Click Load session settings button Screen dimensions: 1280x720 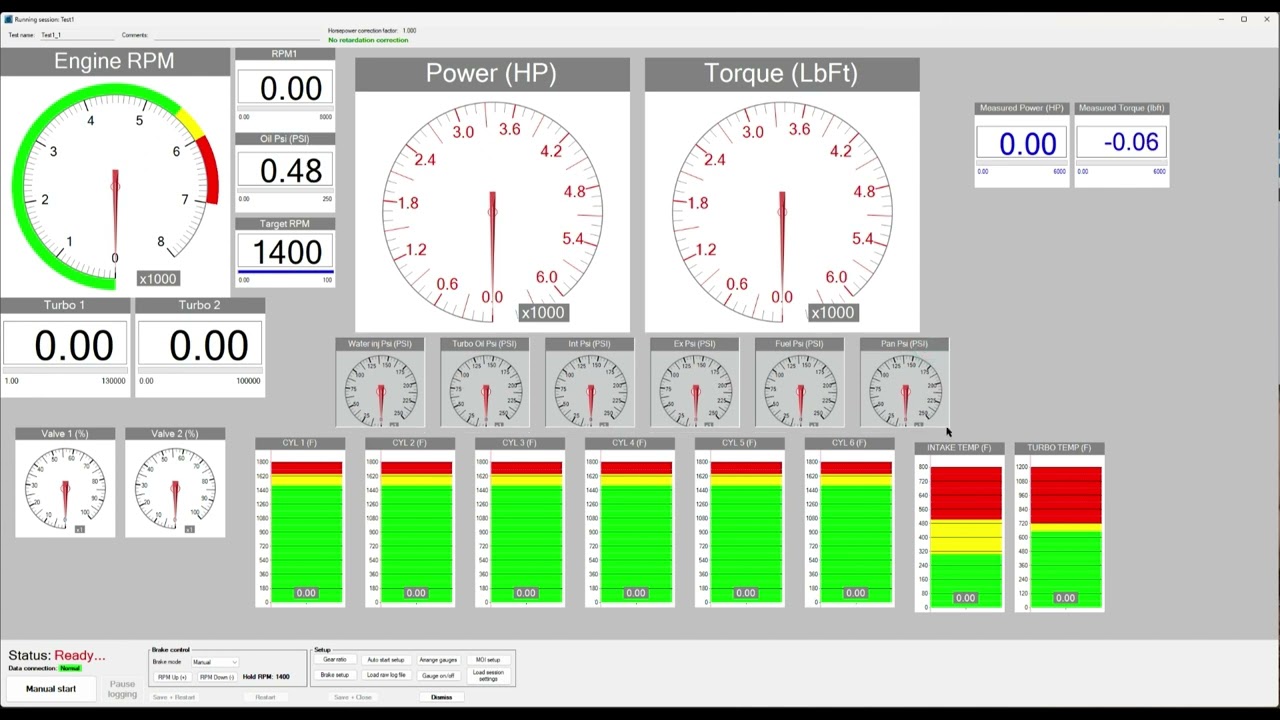tap(488, 675)
